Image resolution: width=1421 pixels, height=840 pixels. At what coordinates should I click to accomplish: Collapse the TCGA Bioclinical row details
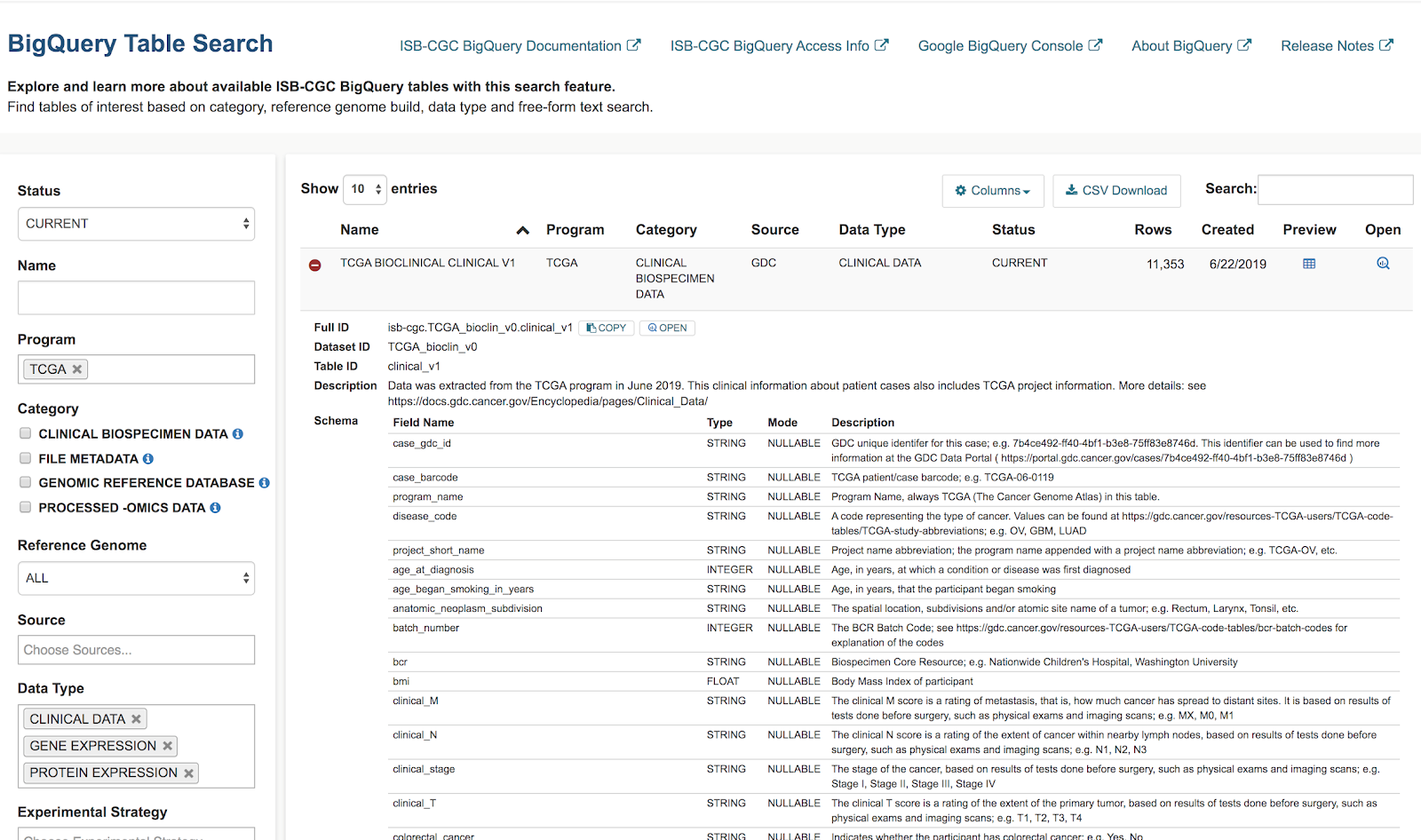[x=314, y=265]
